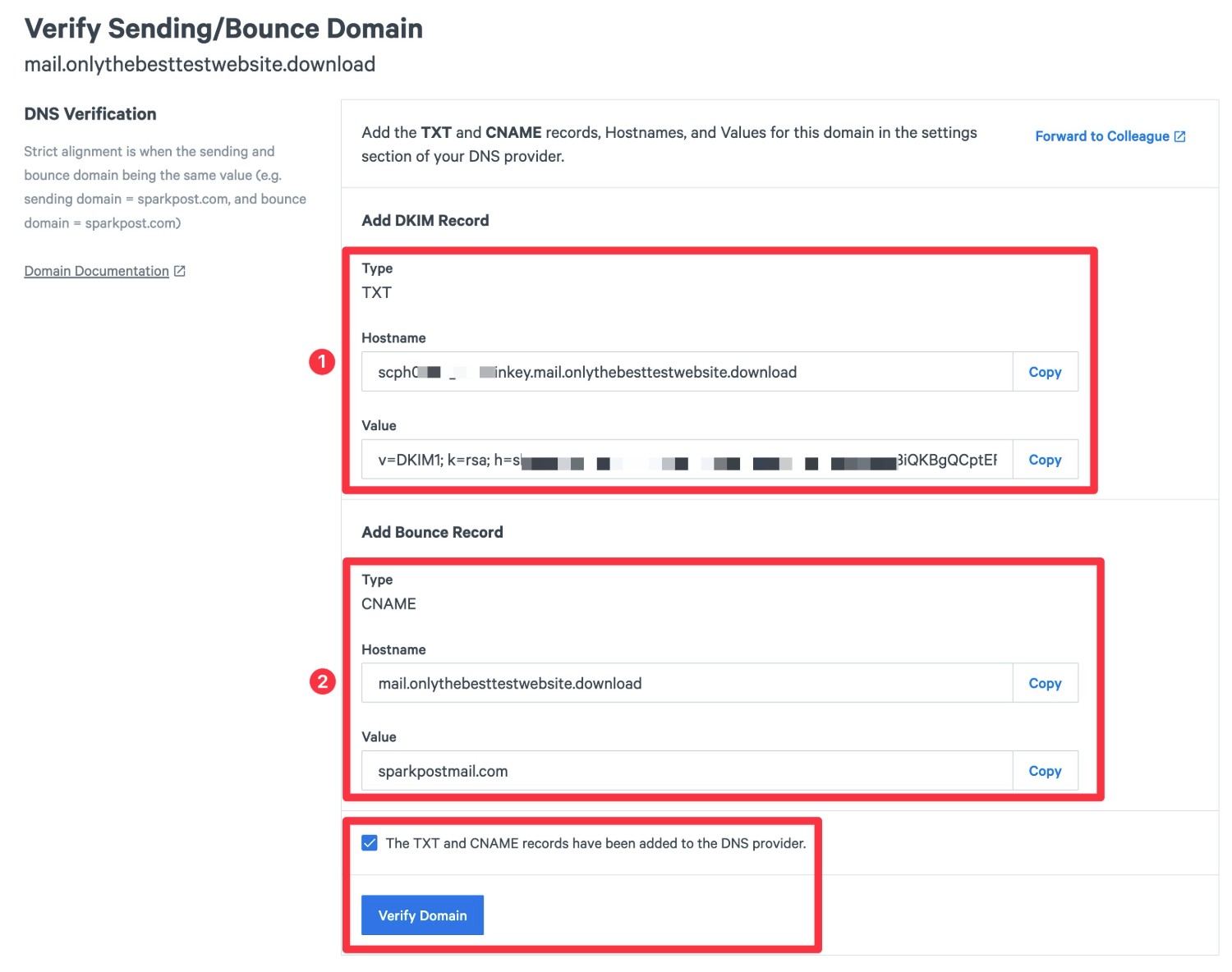Copy the bounce record hostname
1232x972 pixels.
tap(1045, 683)
